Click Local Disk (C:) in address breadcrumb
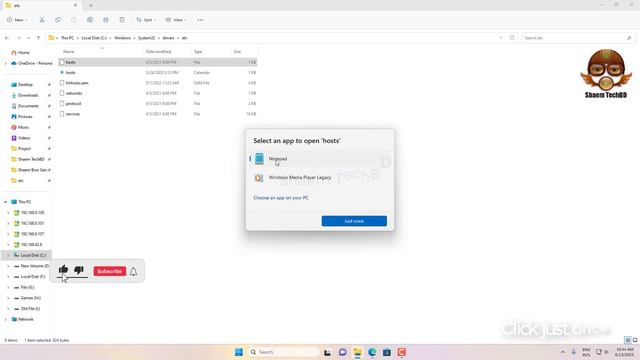The height and width of the screenshot is (360, 640). [94, 38]
